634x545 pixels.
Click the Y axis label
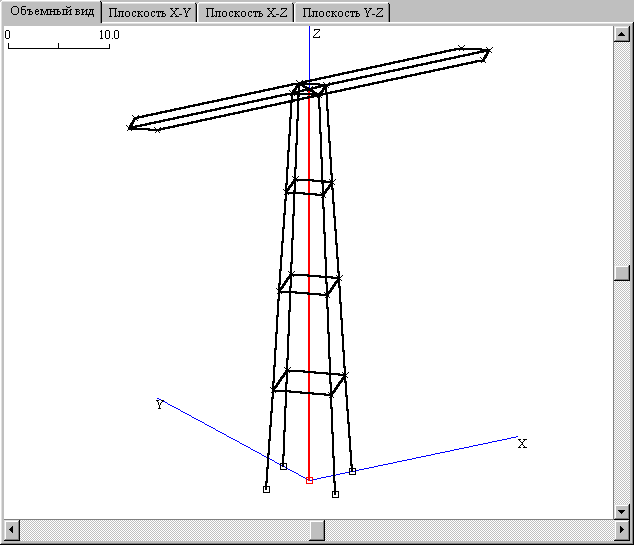160,404
